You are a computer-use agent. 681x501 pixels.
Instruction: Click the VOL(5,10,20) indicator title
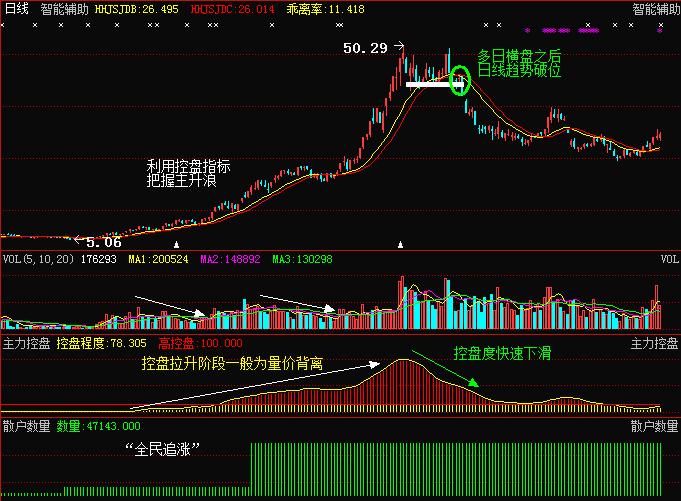coord(38,259)
